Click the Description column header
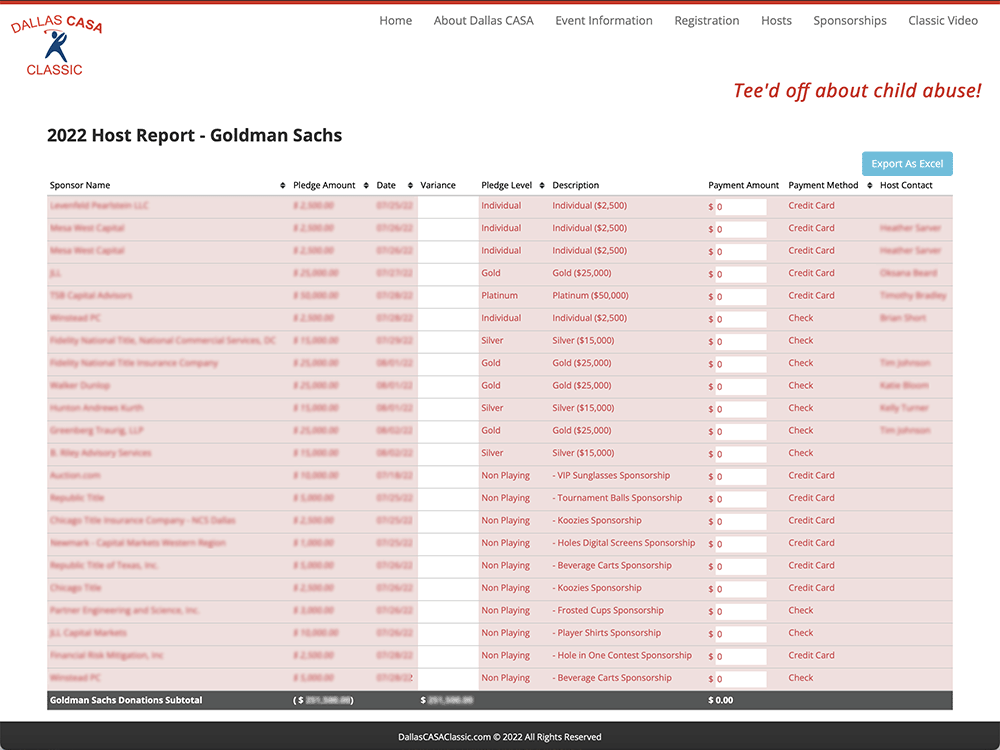Screen dimensions: 1000x750 [575, 186]
